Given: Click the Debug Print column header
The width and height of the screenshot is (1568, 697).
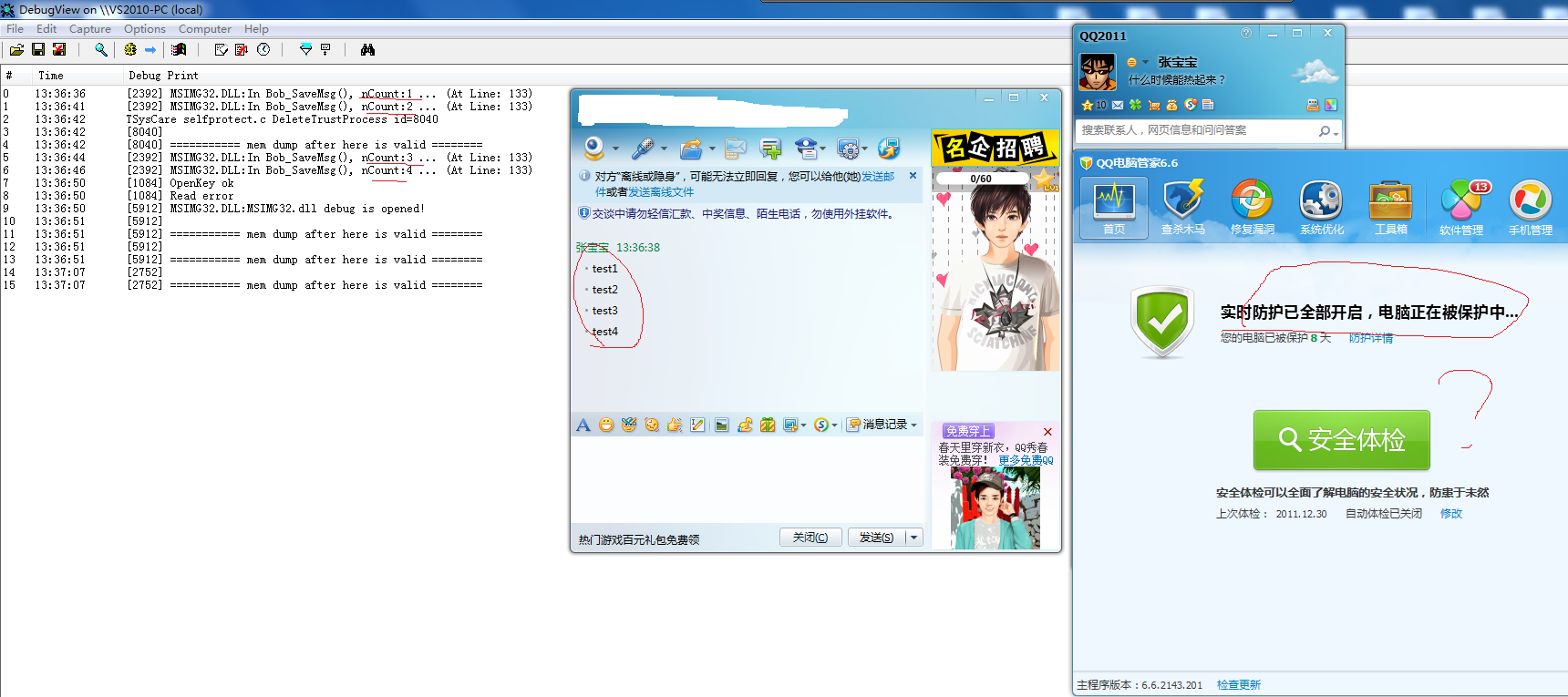Looking at the screenshot, I should [x=163, y=76].
